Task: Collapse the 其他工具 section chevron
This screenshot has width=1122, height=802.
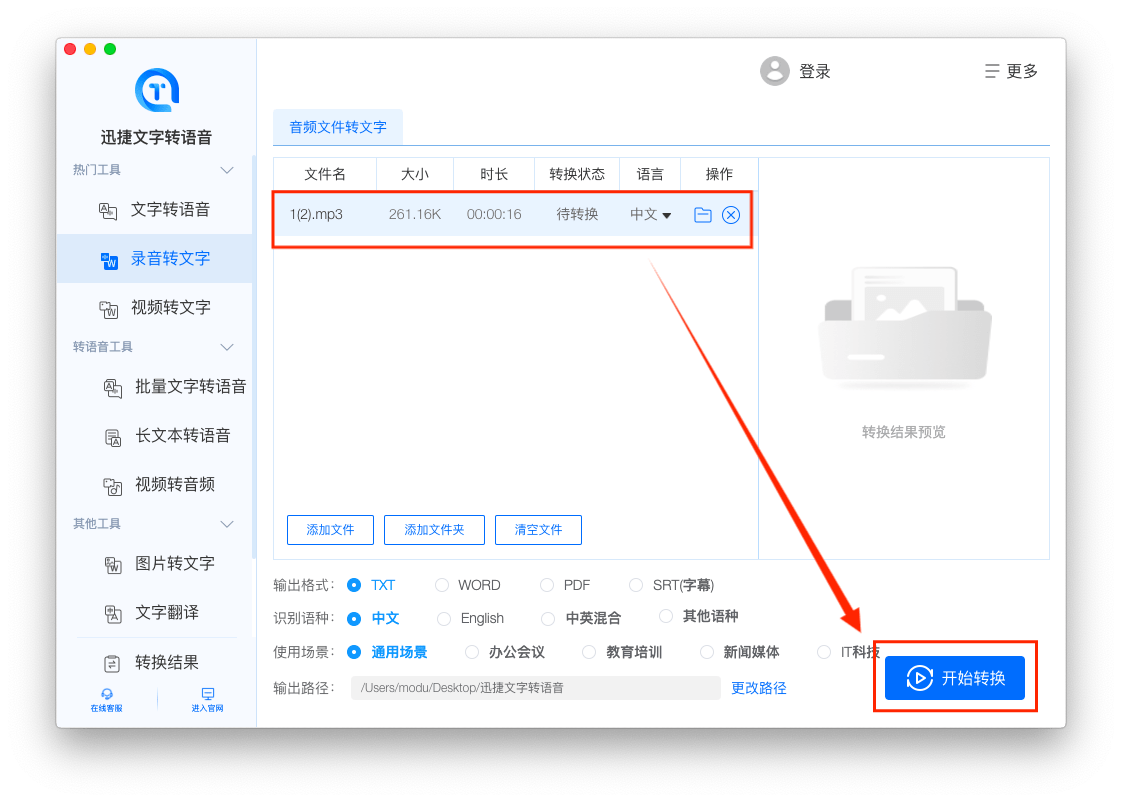Action: point(227,524)
